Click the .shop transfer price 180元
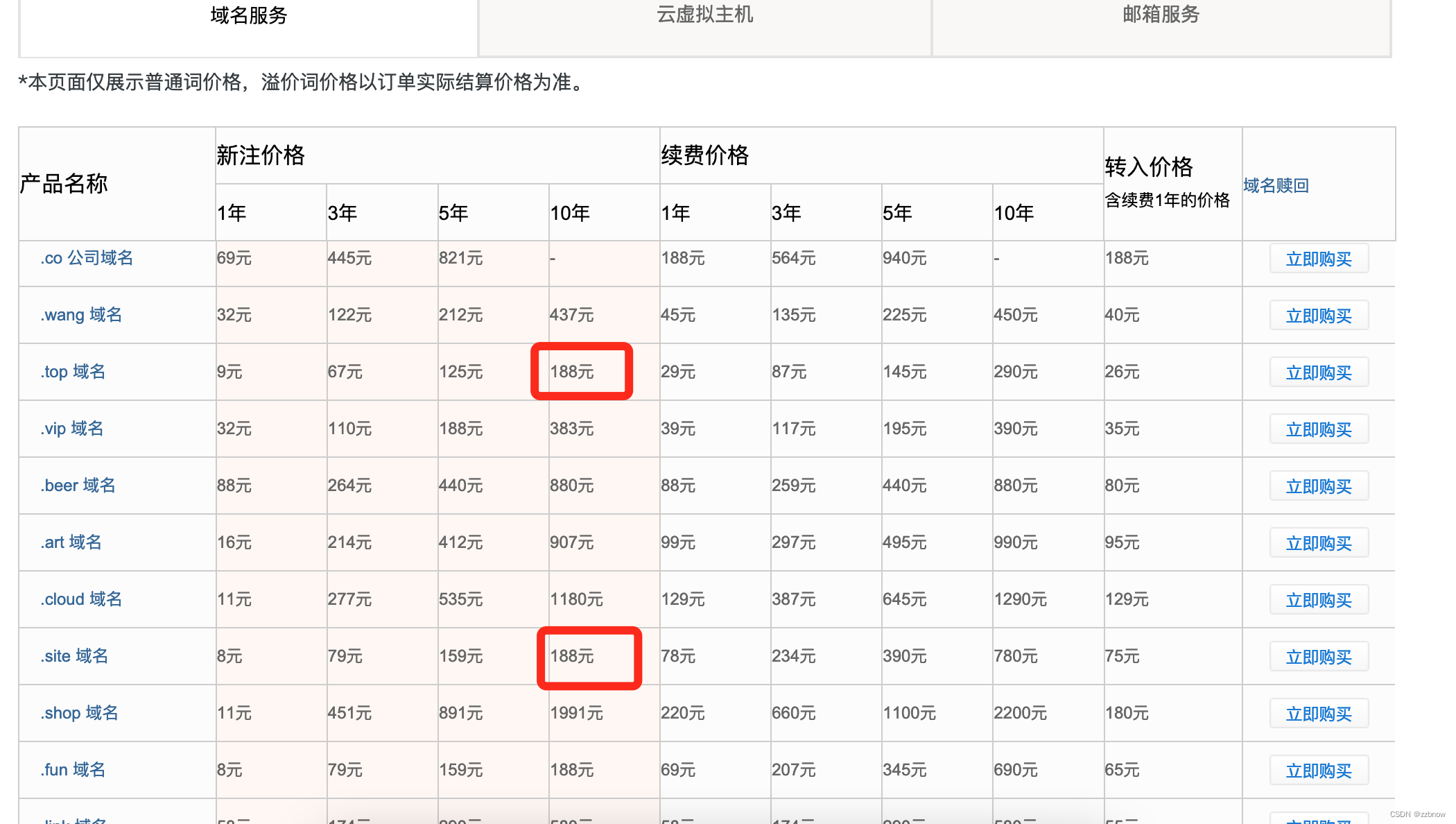The height and width of the screenshot is (824, 1456). (x=1127, y=713)
